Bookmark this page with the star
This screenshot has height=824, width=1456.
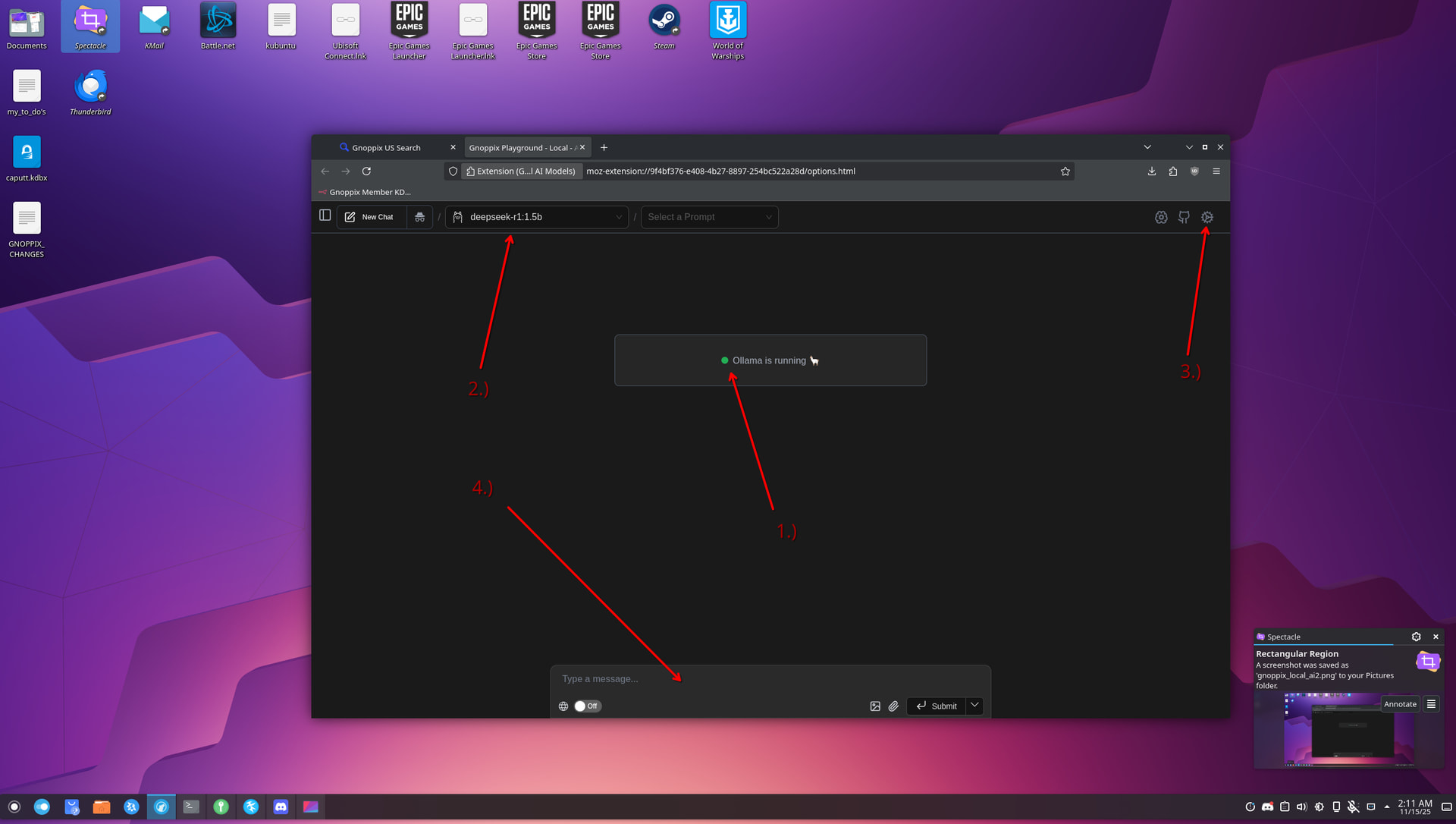click(x=1065, y=171)
